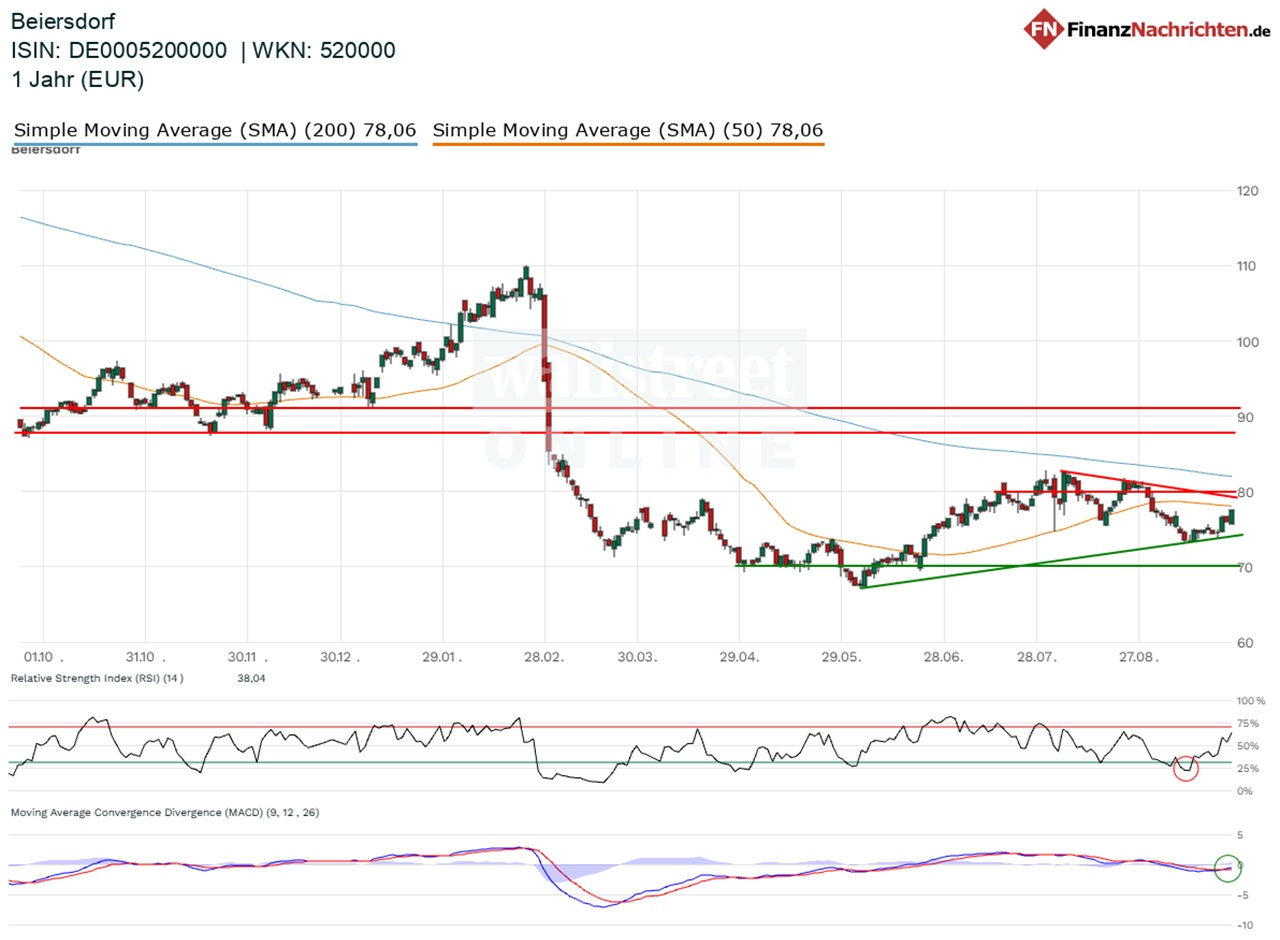Click the 90 price axis label

click(x=1248, y=416)
